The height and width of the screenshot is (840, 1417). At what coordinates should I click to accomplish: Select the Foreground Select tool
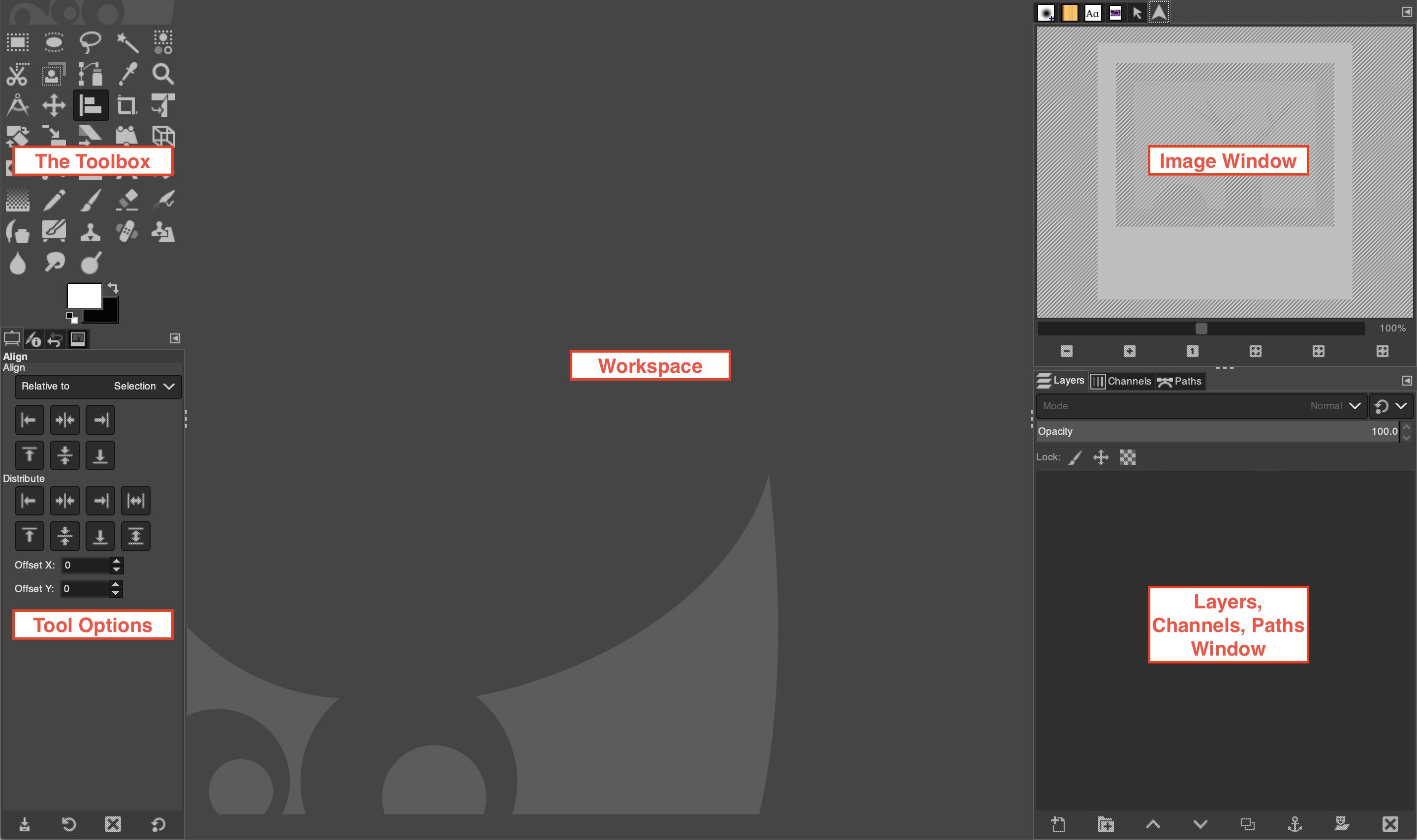point(54,74)
